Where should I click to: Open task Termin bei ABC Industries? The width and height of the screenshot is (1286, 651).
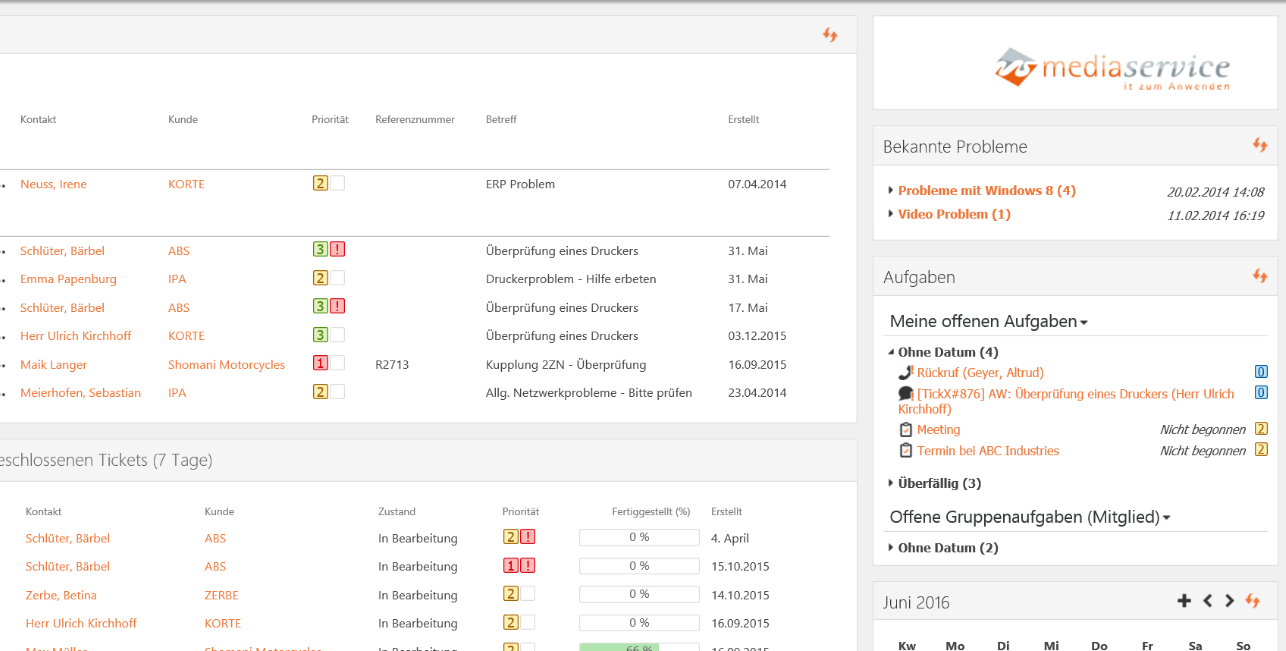988,451
